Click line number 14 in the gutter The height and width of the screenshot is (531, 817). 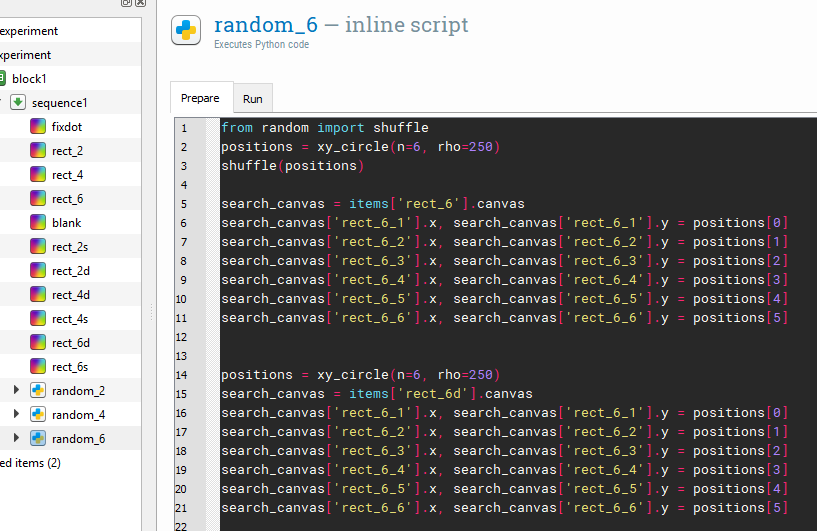coord(181,375)
